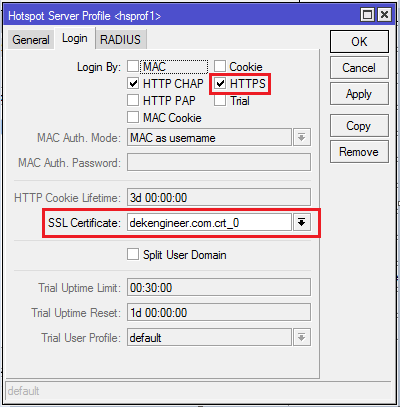This screenshot has height=407, width=400.
Task: Disable the HTTPS login checkbox
Action: 220,83
